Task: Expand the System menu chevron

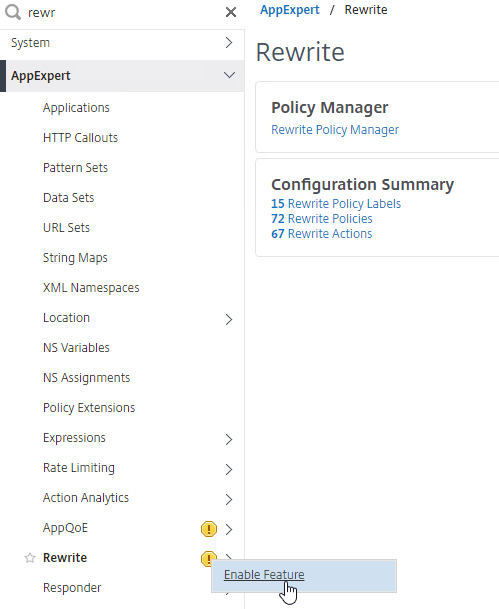Action: (x=229, y=43)
